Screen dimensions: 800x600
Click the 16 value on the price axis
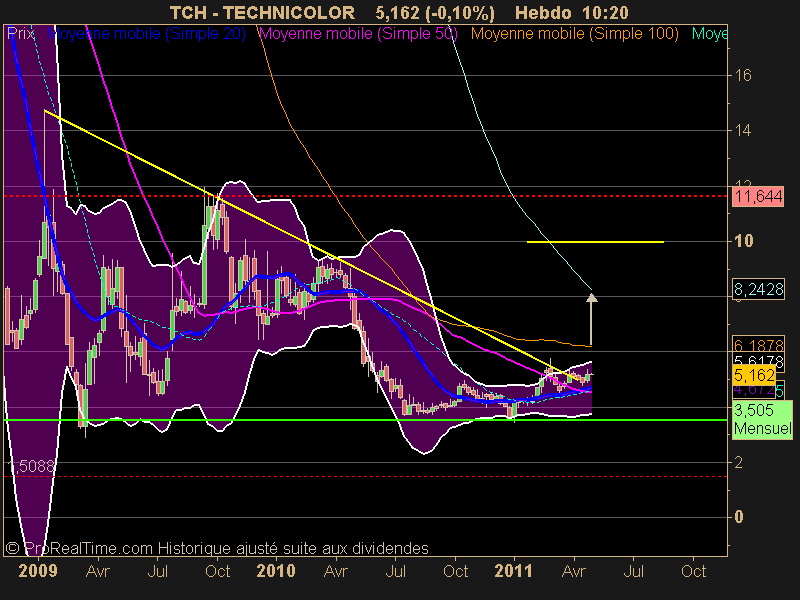tap(743, 76)
